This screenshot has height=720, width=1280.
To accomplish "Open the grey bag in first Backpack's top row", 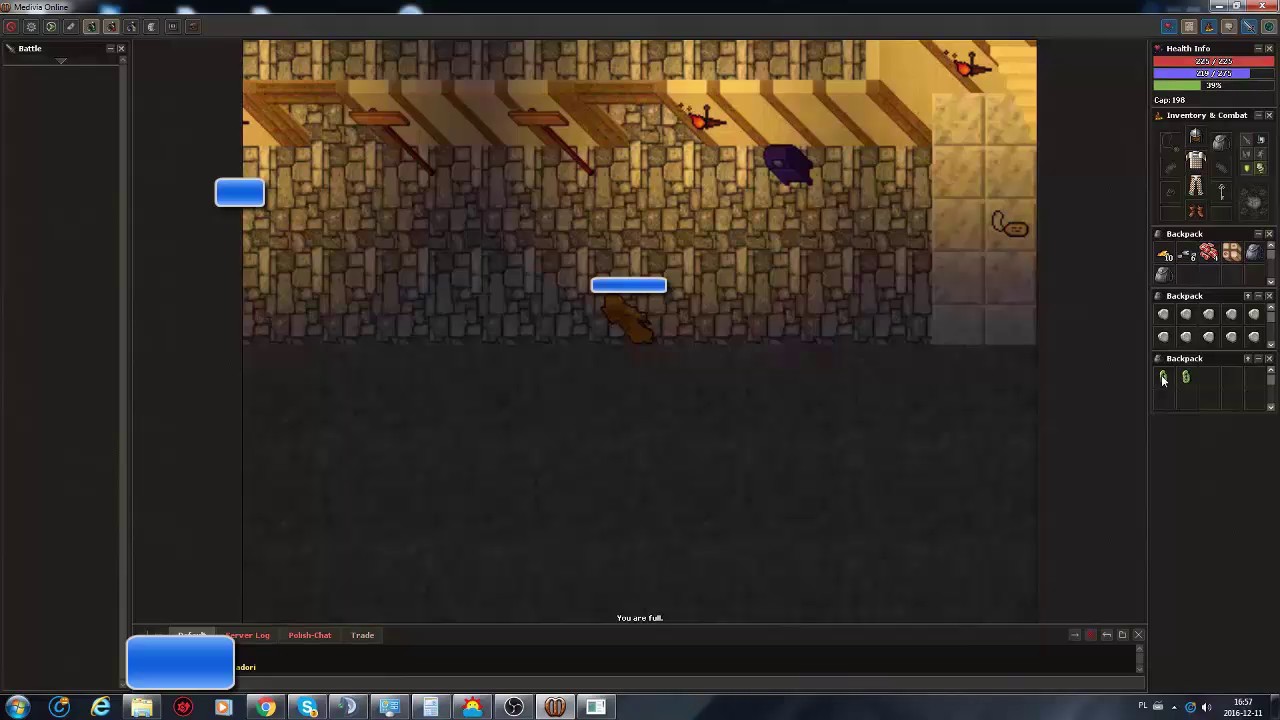I will pyautogui.click(x=1254, y=253).
